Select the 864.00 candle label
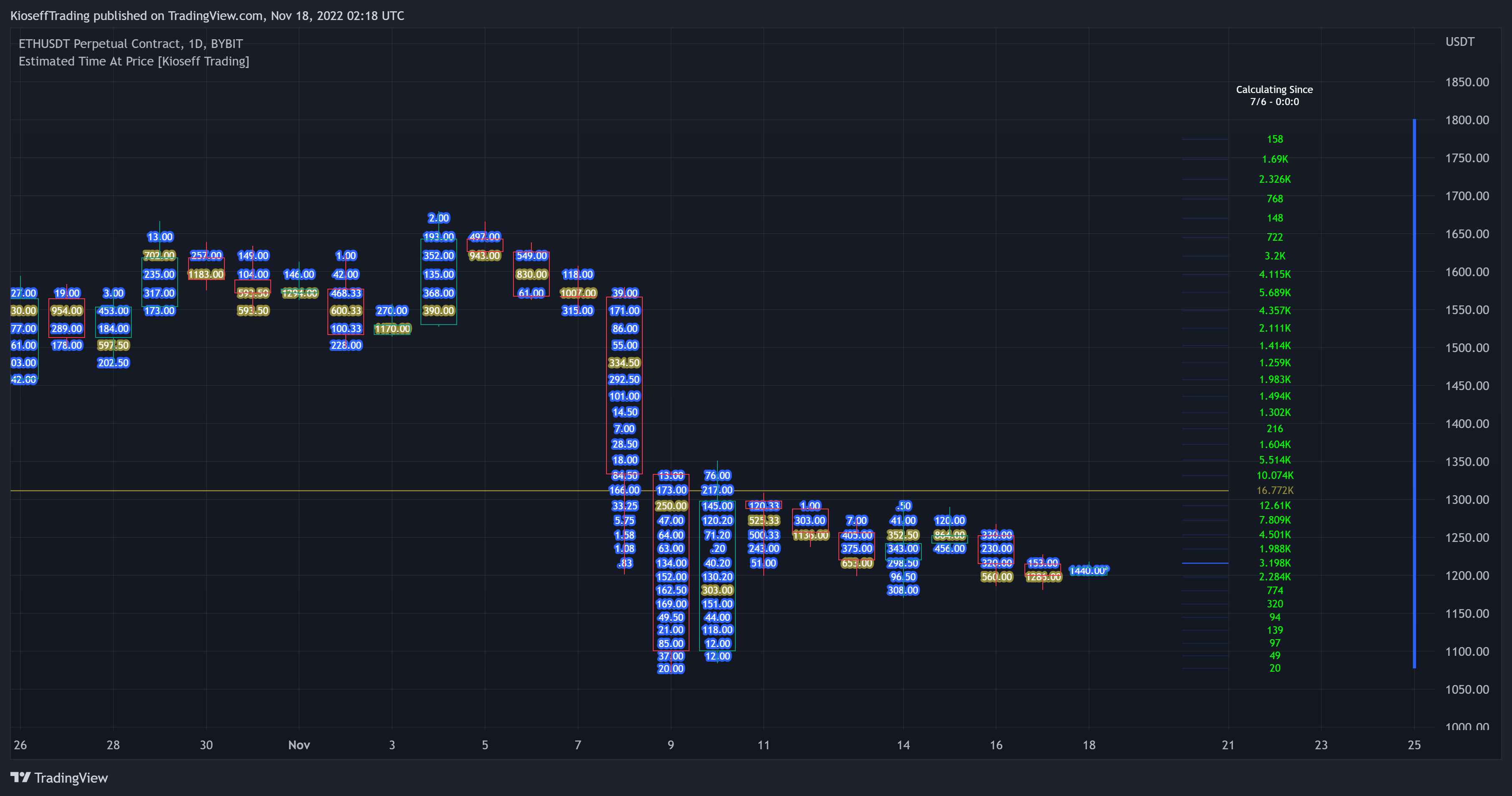Viewport: 1512px width, 796px height. (950, 535)
